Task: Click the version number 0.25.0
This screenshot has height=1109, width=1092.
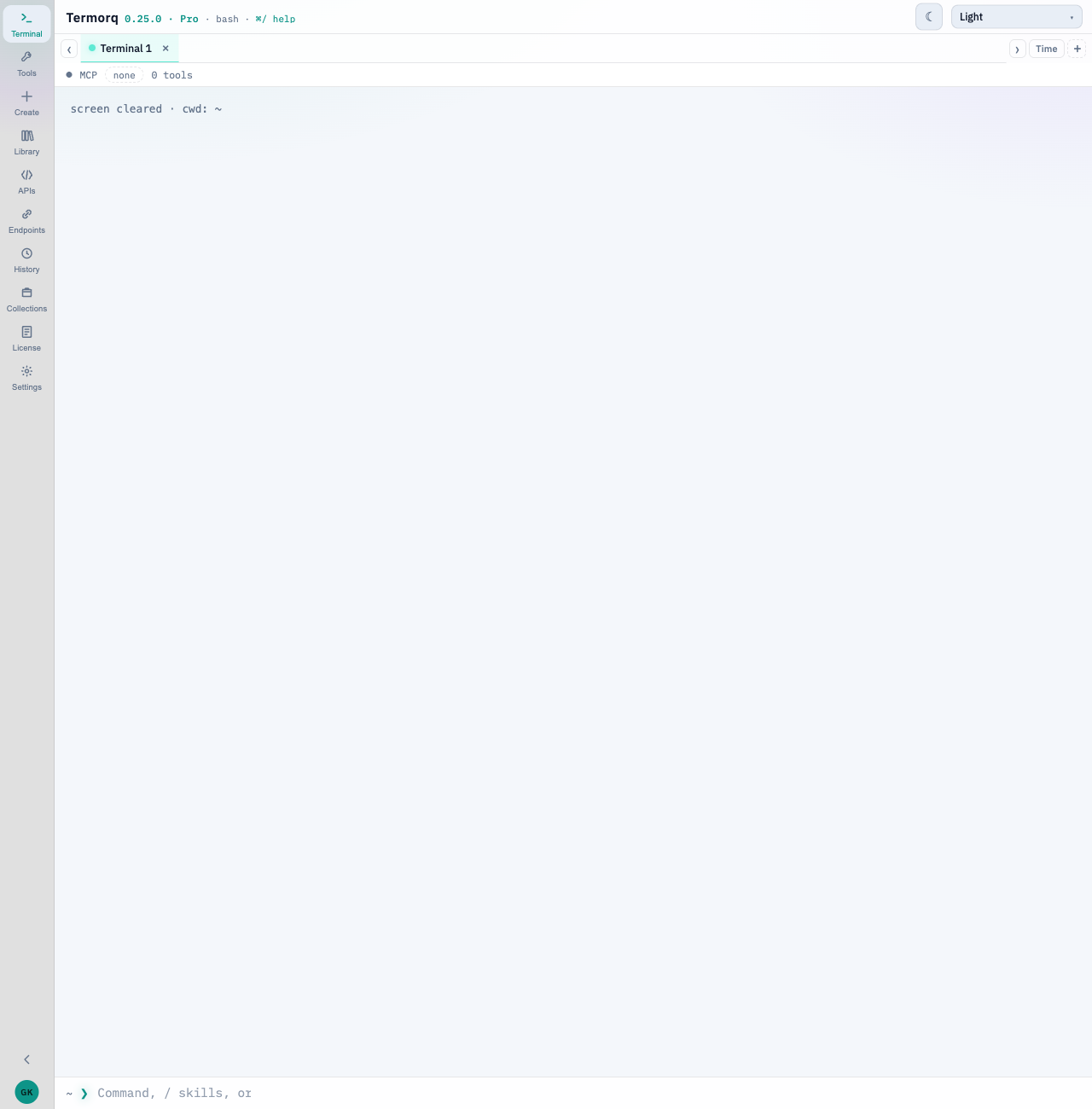Action: [x=143, y=19]
